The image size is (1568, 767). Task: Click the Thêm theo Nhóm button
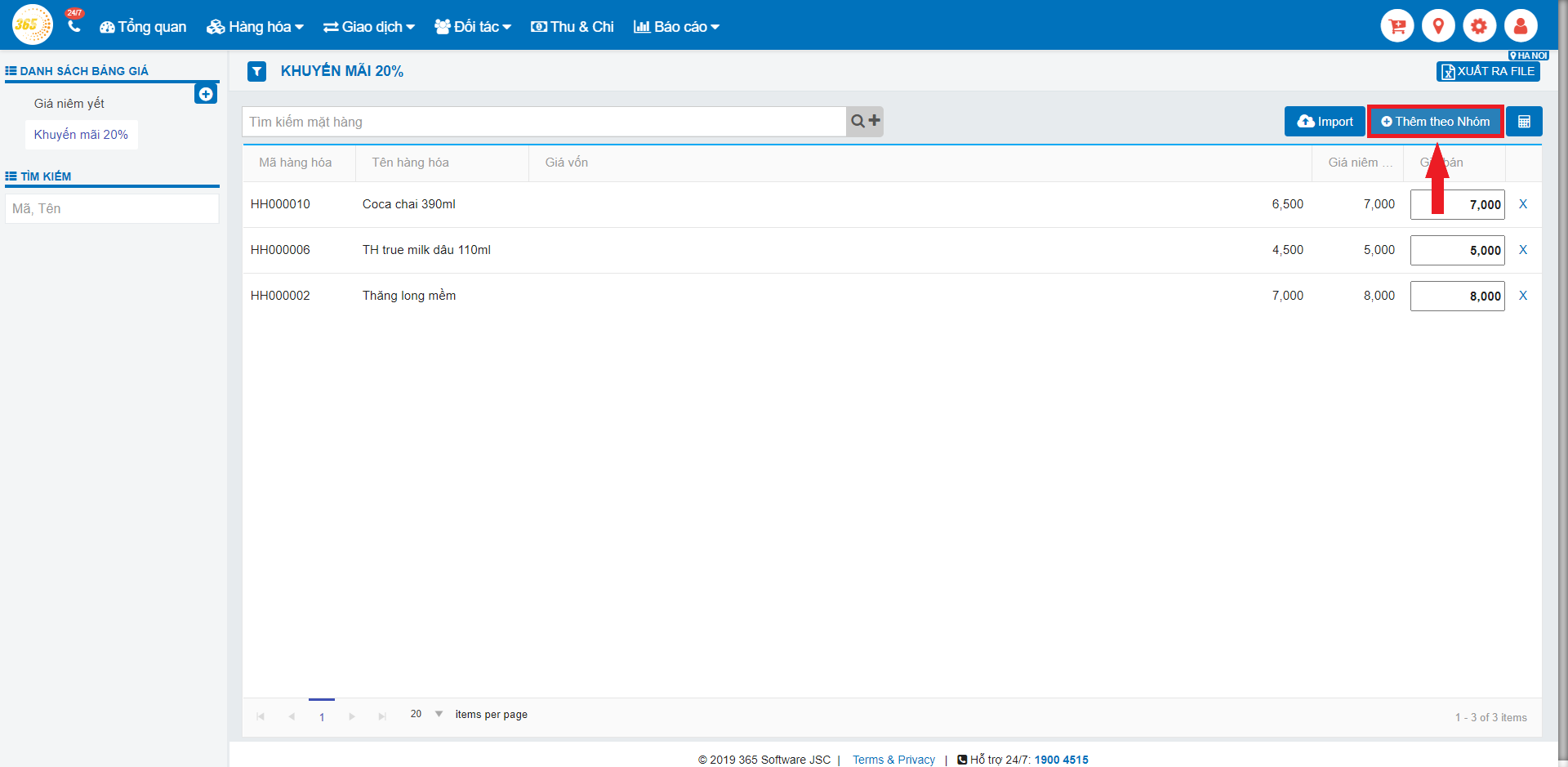pos(1436,122)
